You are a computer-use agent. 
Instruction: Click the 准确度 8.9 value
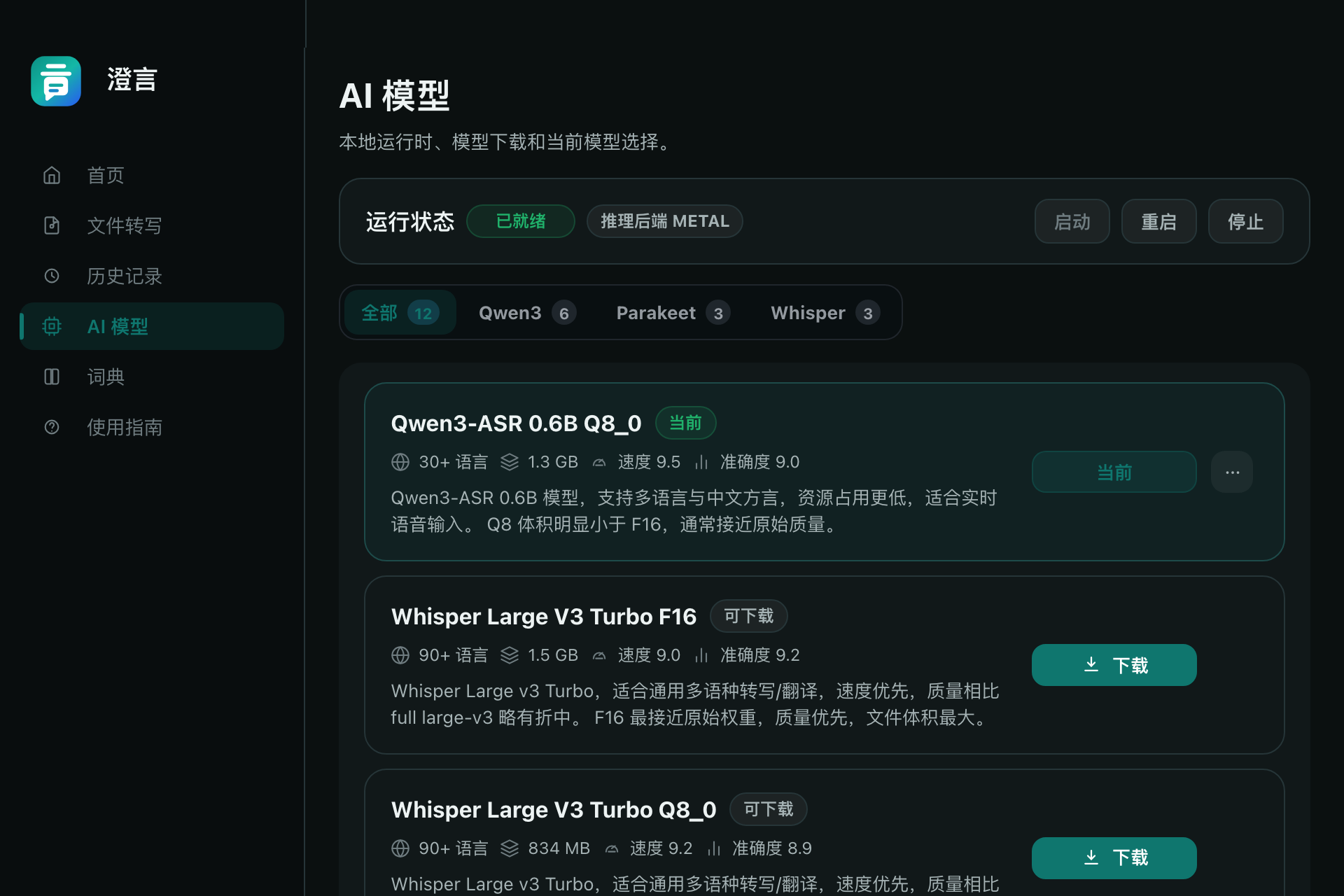(x=772, y=848)
